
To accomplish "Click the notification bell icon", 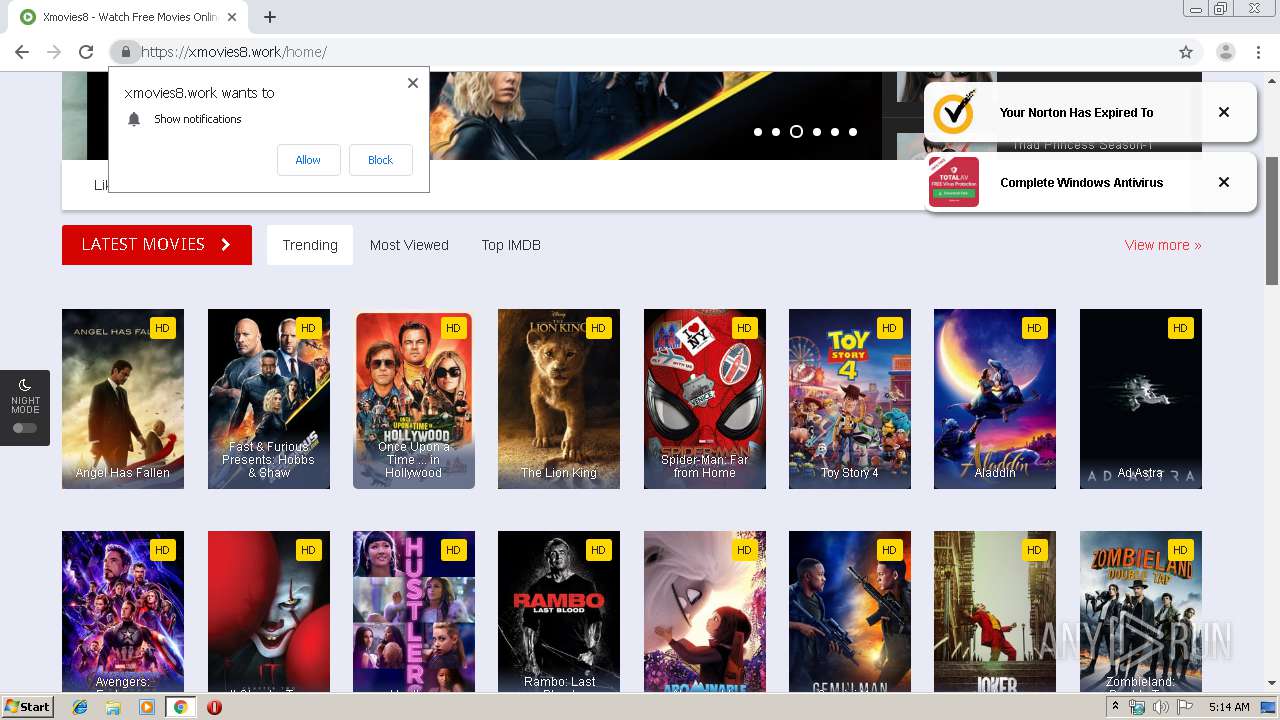I will click(134, 119).
